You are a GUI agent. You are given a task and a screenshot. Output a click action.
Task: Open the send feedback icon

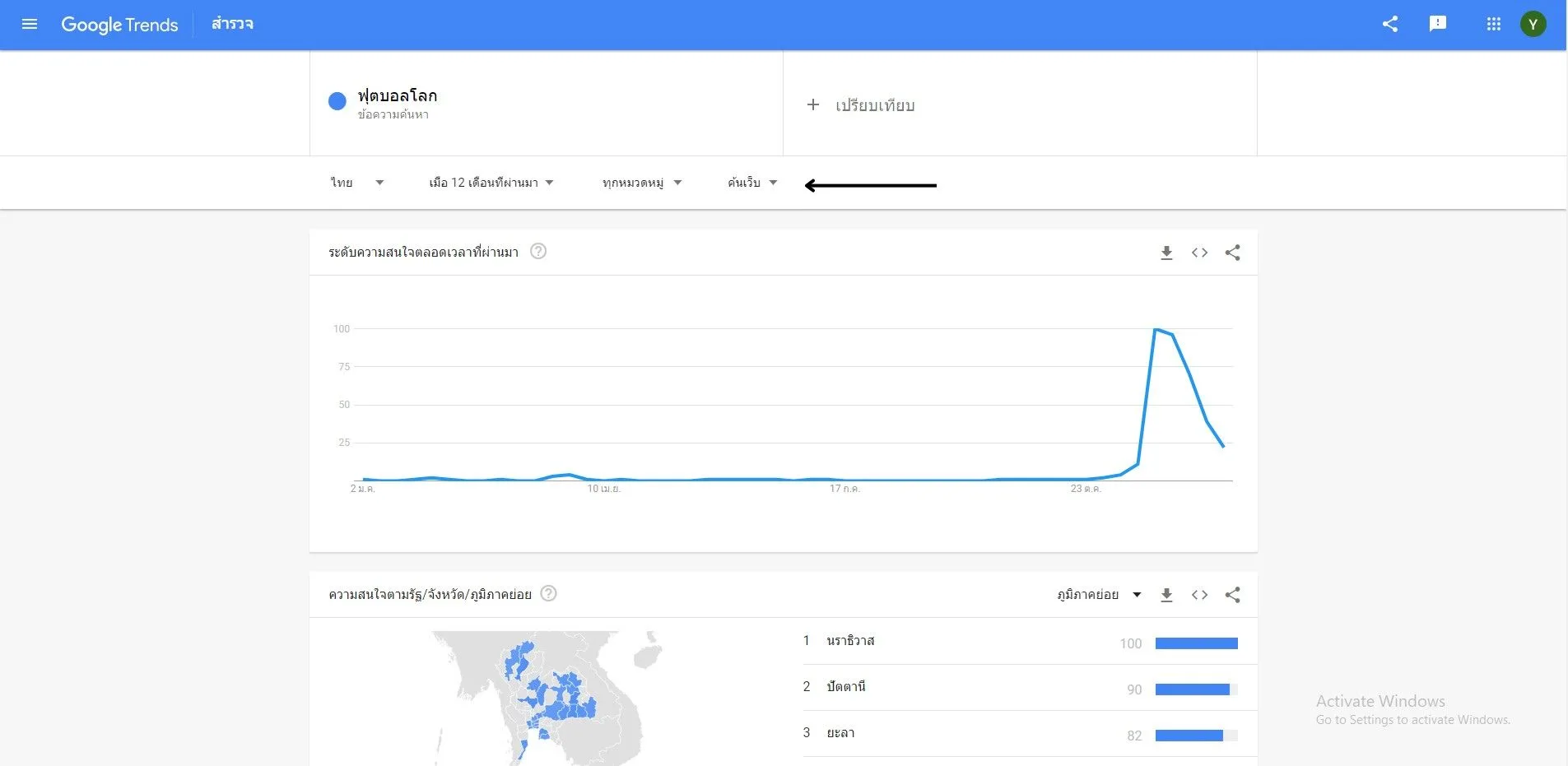tap(1438, 24)
